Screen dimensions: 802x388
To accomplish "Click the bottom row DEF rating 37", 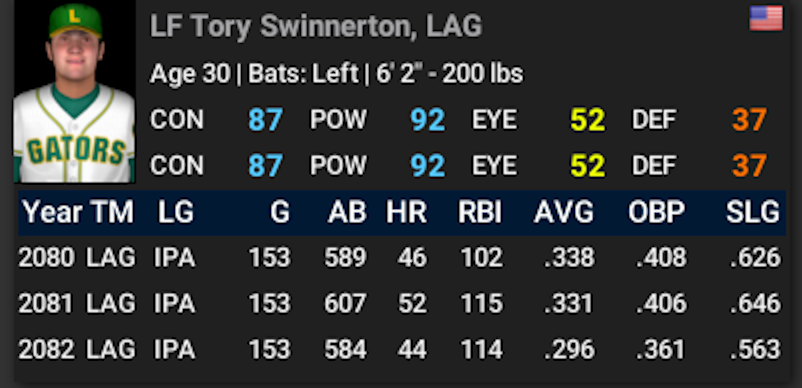I will point(749,166).
